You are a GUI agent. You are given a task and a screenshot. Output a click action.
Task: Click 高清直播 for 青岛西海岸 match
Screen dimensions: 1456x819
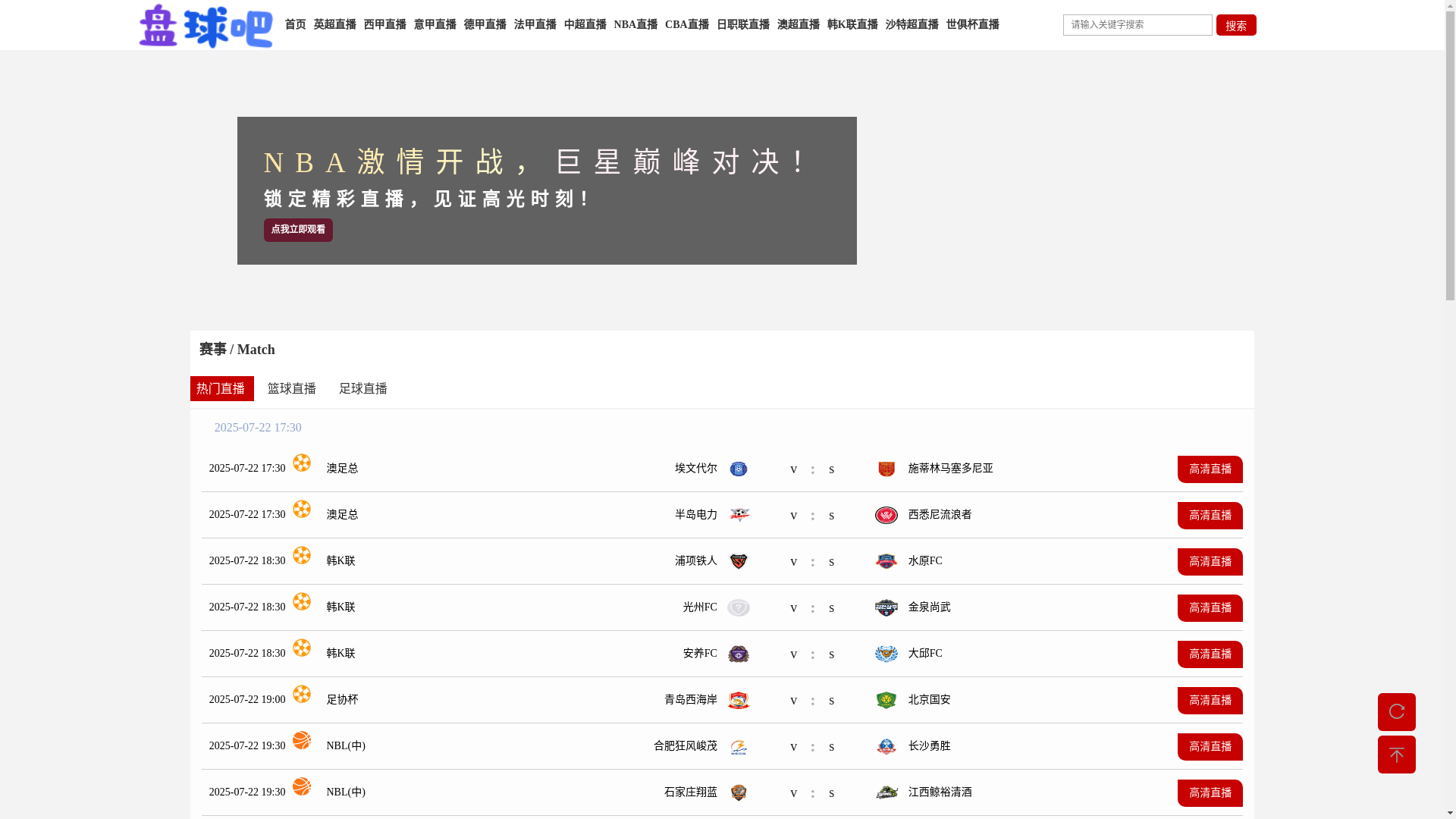click(1210, 701)
